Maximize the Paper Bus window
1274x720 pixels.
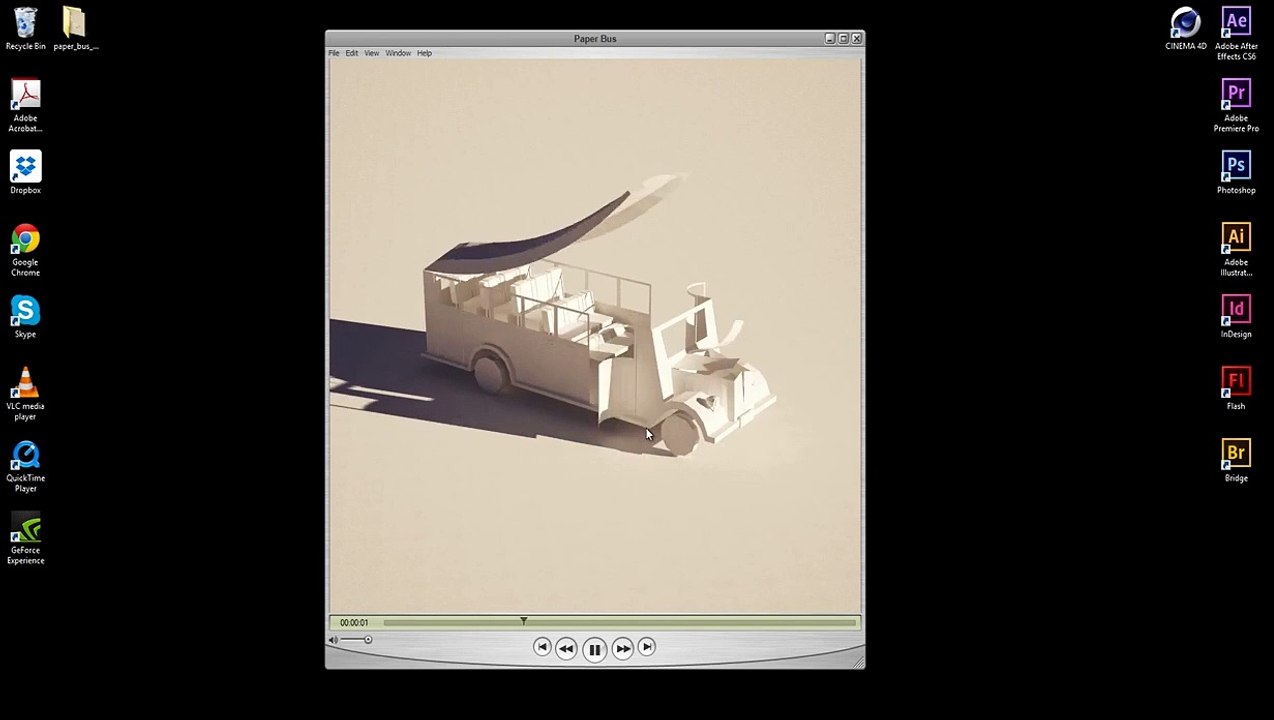843,38
